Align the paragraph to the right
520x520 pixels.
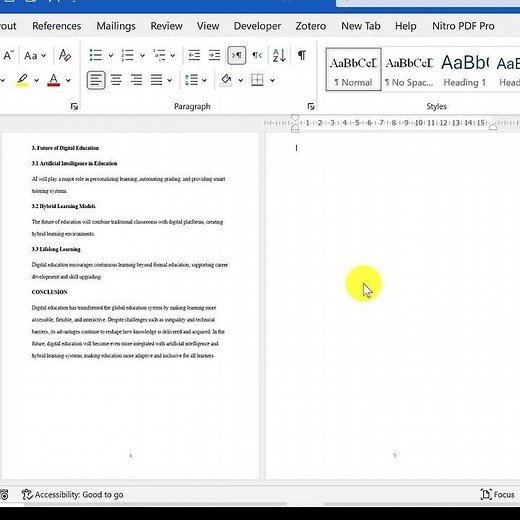tap(136, 80)
